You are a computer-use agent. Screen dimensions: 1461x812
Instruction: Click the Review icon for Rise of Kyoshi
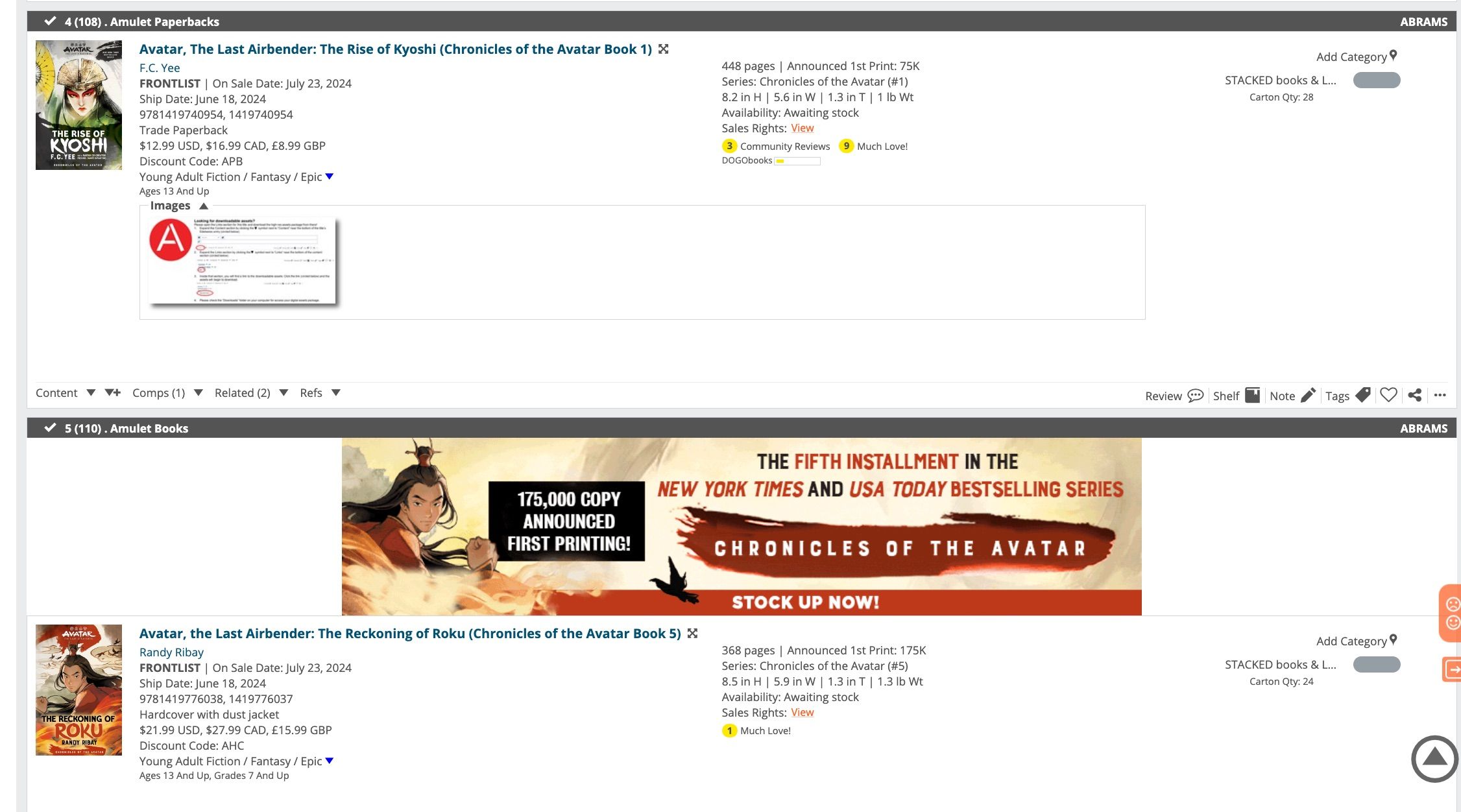[1196, 395]
